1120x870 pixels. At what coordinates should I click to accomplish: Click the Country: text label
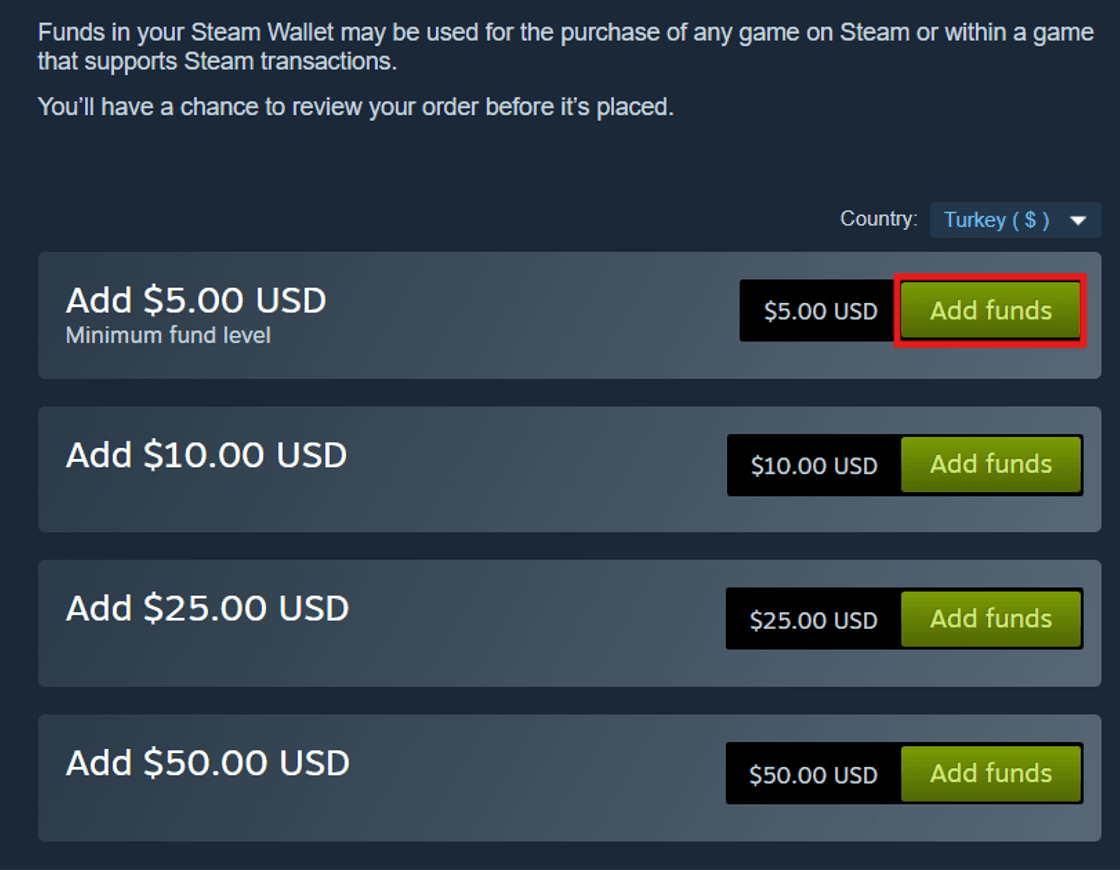click(878, 219)
